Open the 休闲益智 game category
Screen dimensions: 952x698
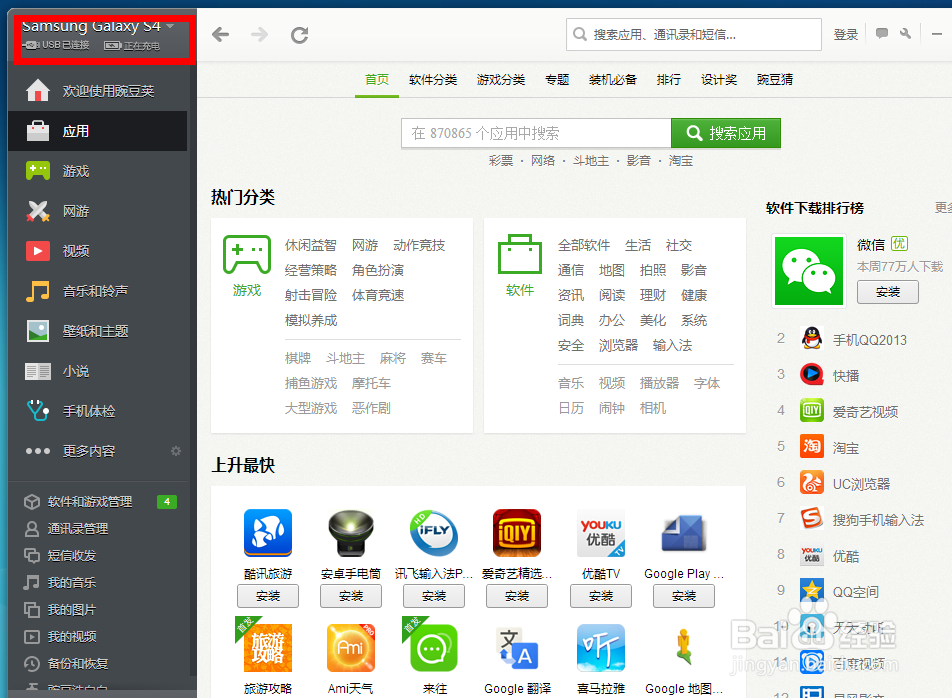pos(310,245)
